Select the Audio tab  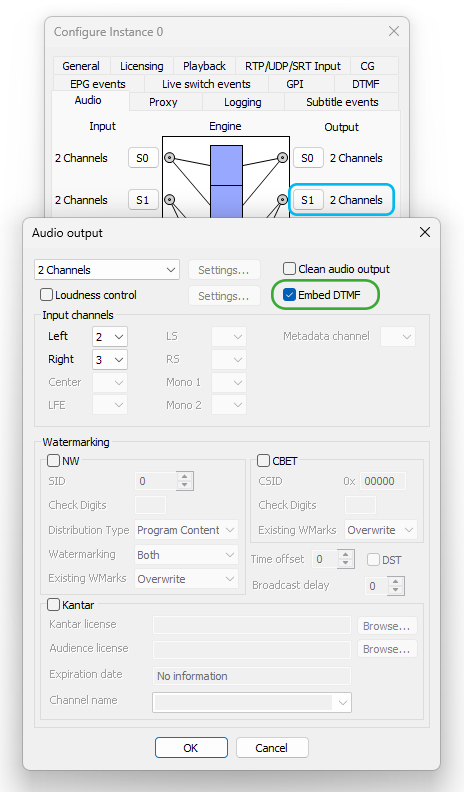(88, 100)
